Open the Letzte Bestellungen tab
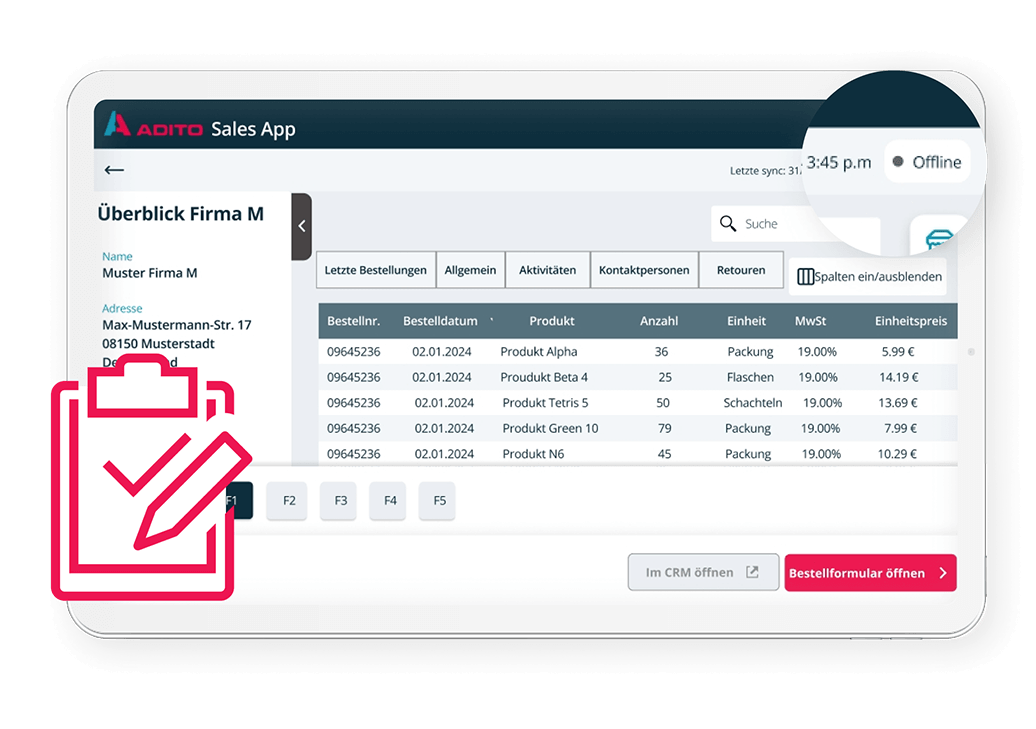 coord(376,270)
